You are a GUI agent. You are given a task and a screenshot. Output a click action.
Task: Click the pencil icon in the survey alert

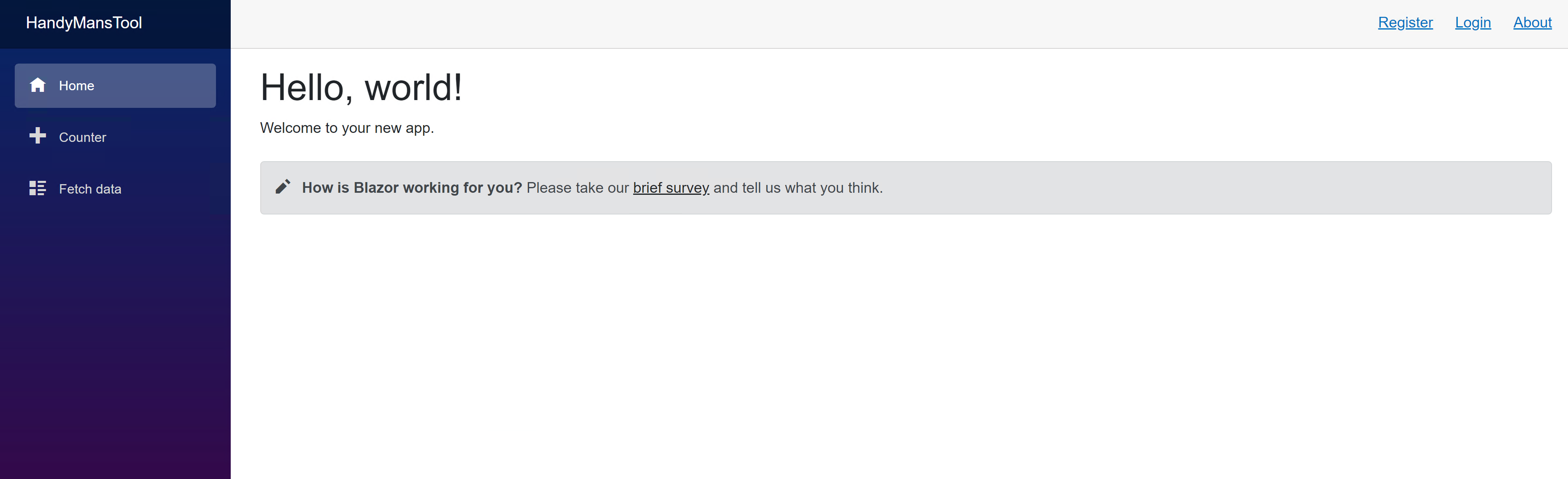tap(283, 187)
